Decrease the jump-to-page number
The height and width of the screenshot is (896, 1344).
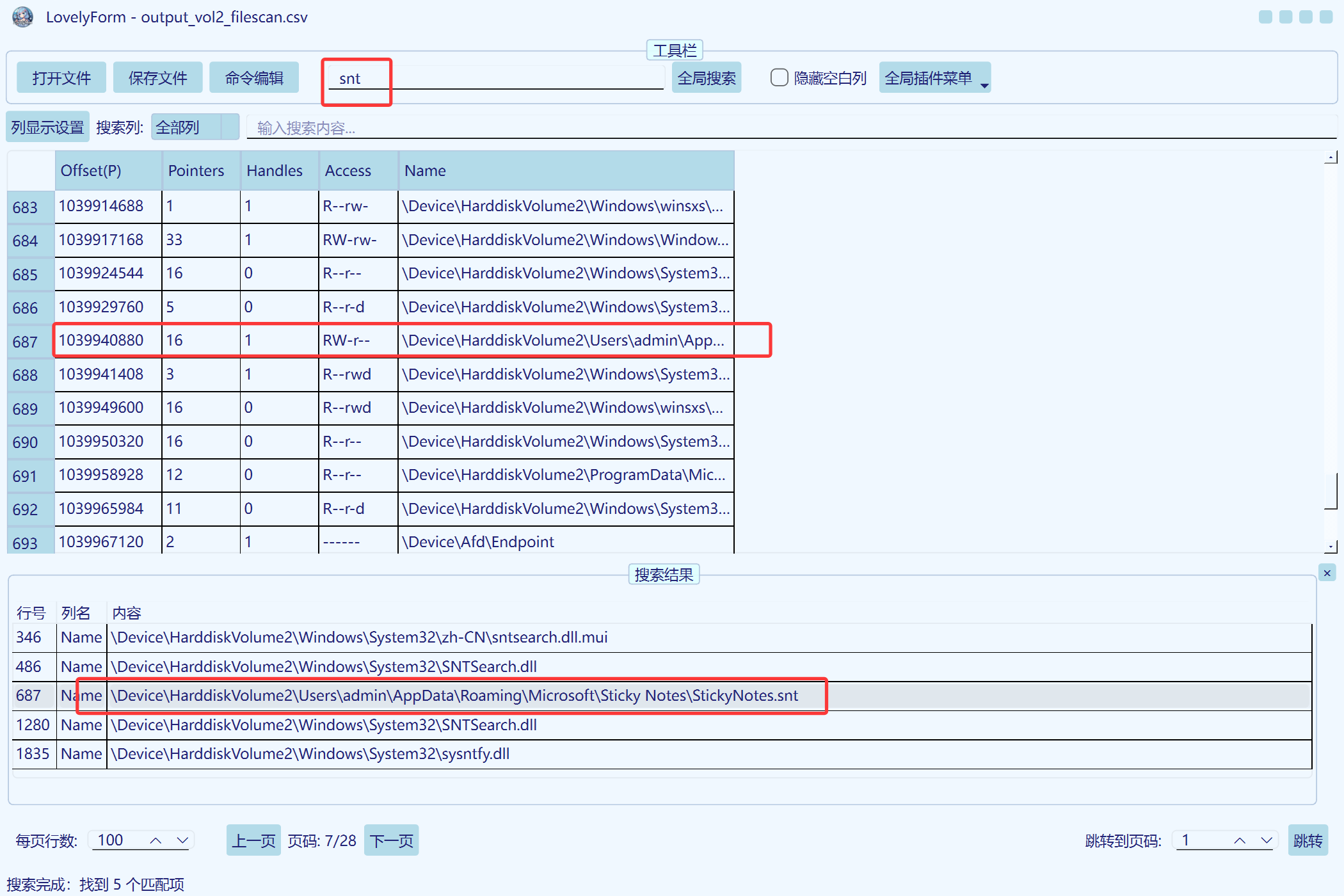tap(1266, 840)
